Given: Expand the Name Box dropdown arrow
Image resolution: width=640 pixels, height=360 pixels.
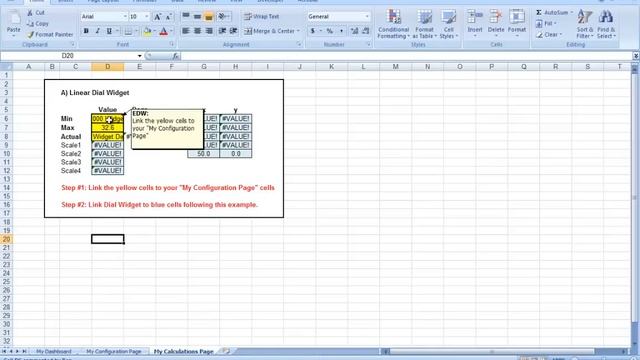Looking at the screenshot, I should click(140, 56).
